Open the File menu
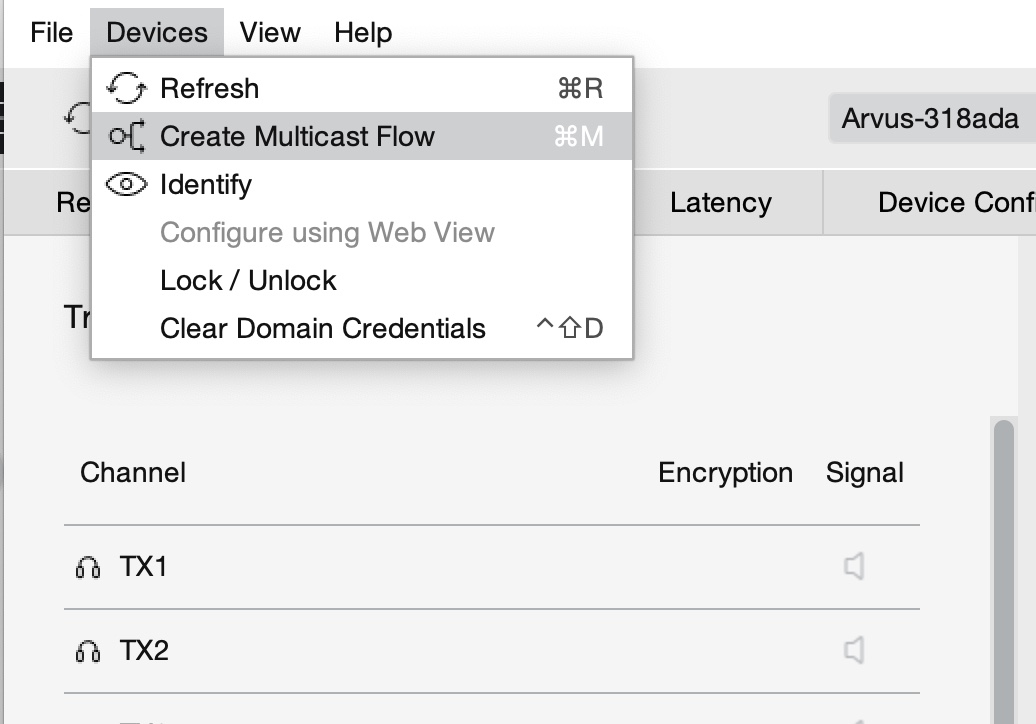Viewport: 1036px width, 724px height. tap(51, 32)
